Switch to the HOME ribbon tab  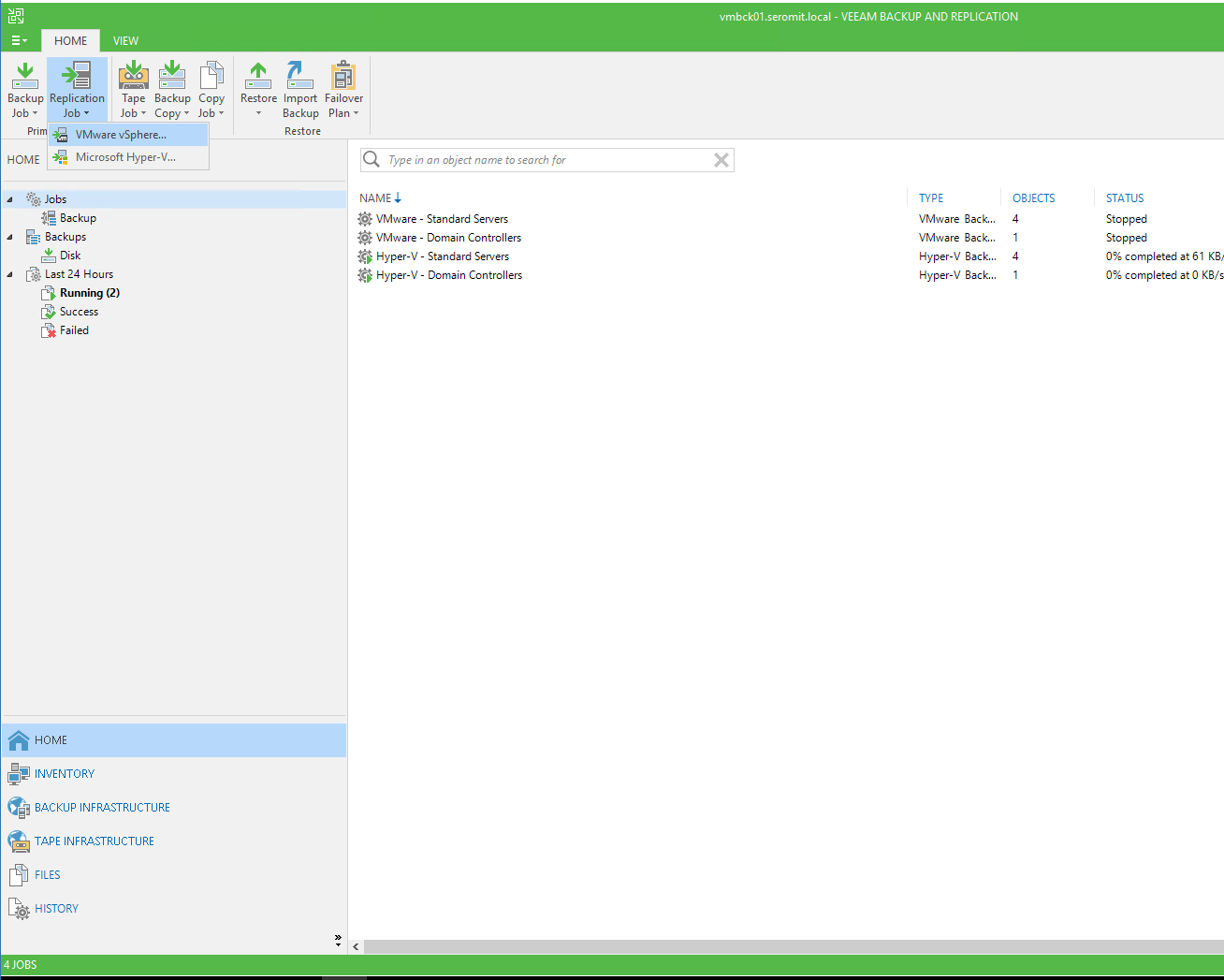(x=70, y=40)
